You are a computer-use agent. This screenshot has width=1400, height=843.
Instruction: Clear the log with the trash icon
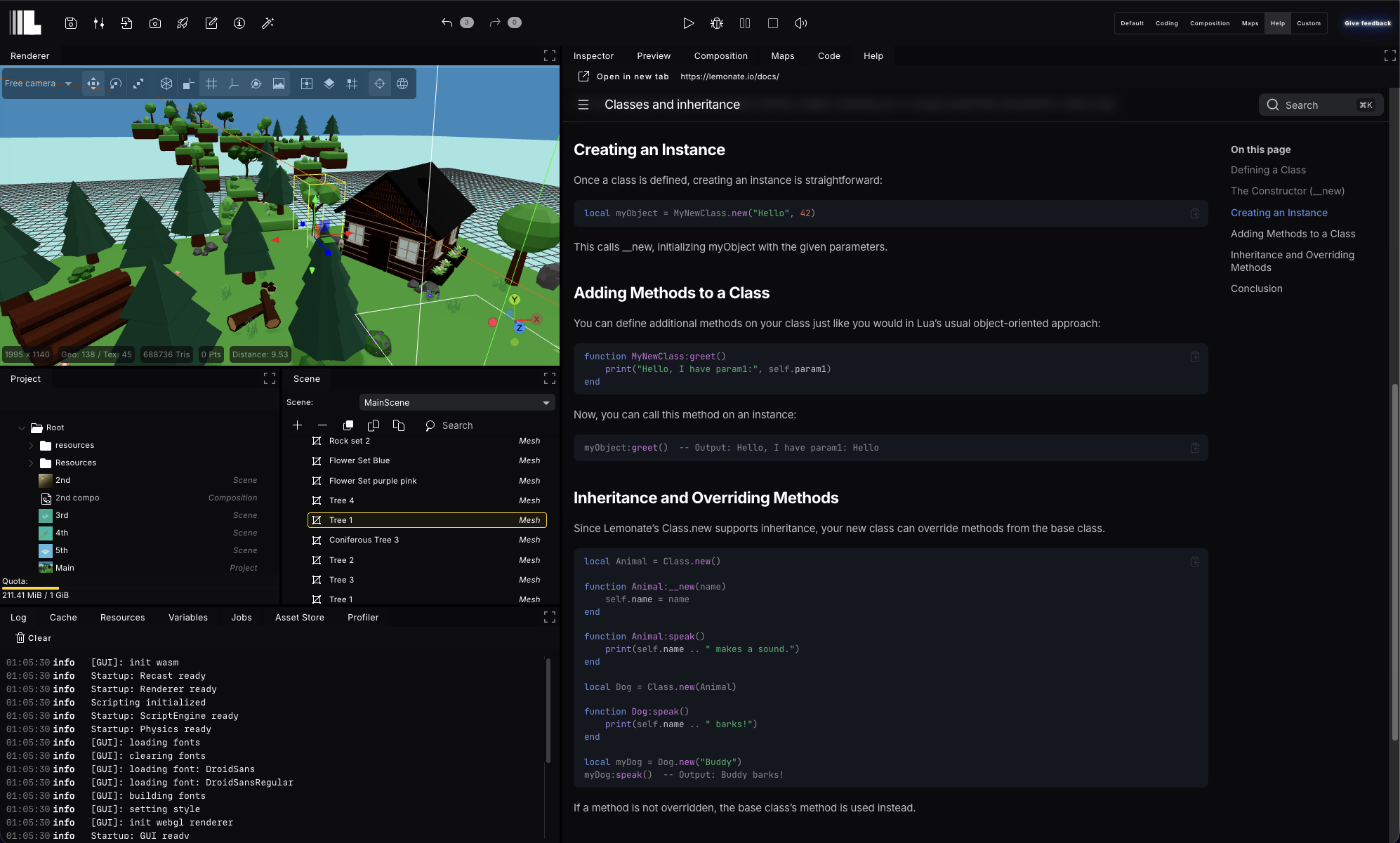click(x=20, y=637)
